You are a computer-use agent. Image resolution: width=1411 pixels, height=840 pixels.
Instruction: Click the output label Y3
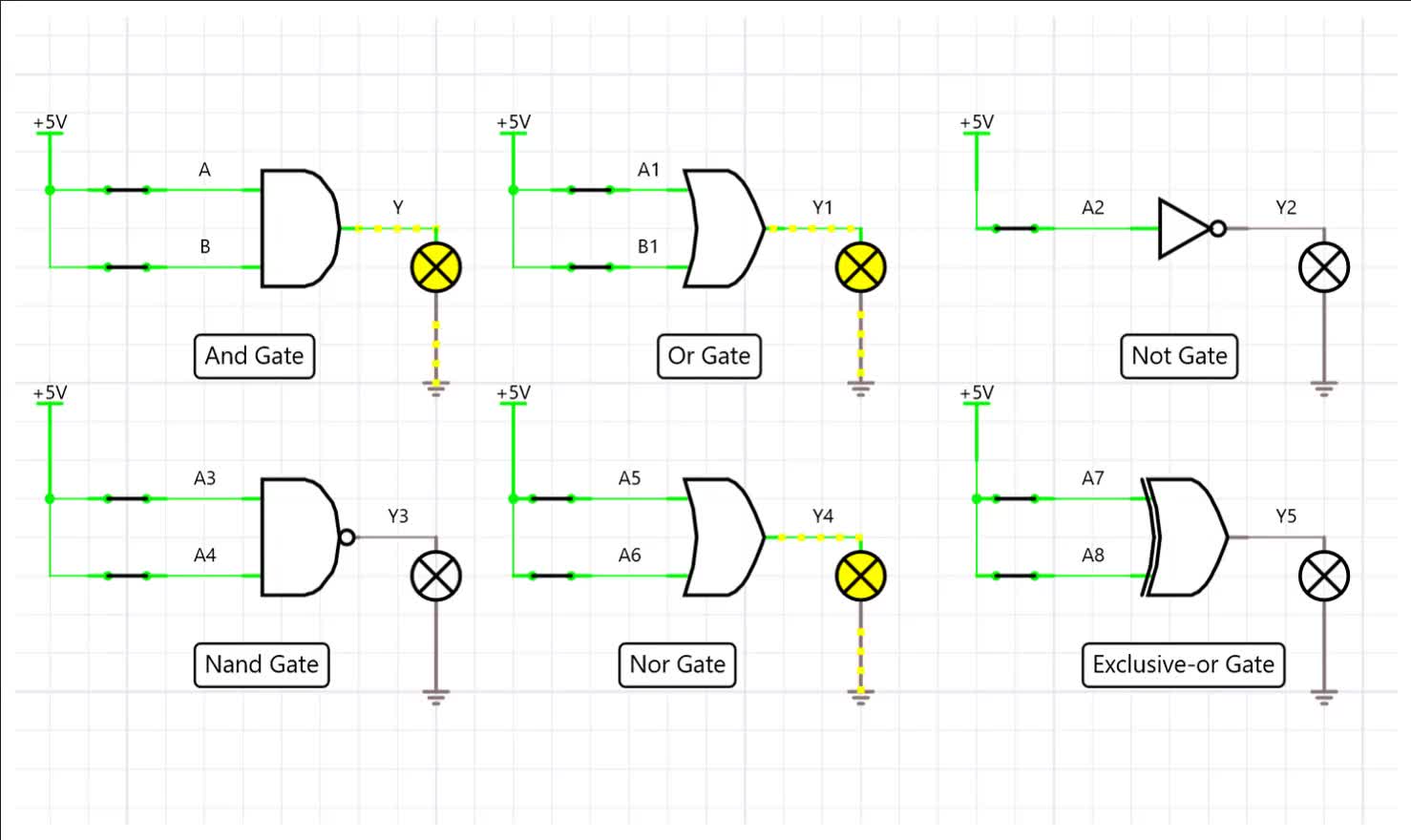coord(398,515)
